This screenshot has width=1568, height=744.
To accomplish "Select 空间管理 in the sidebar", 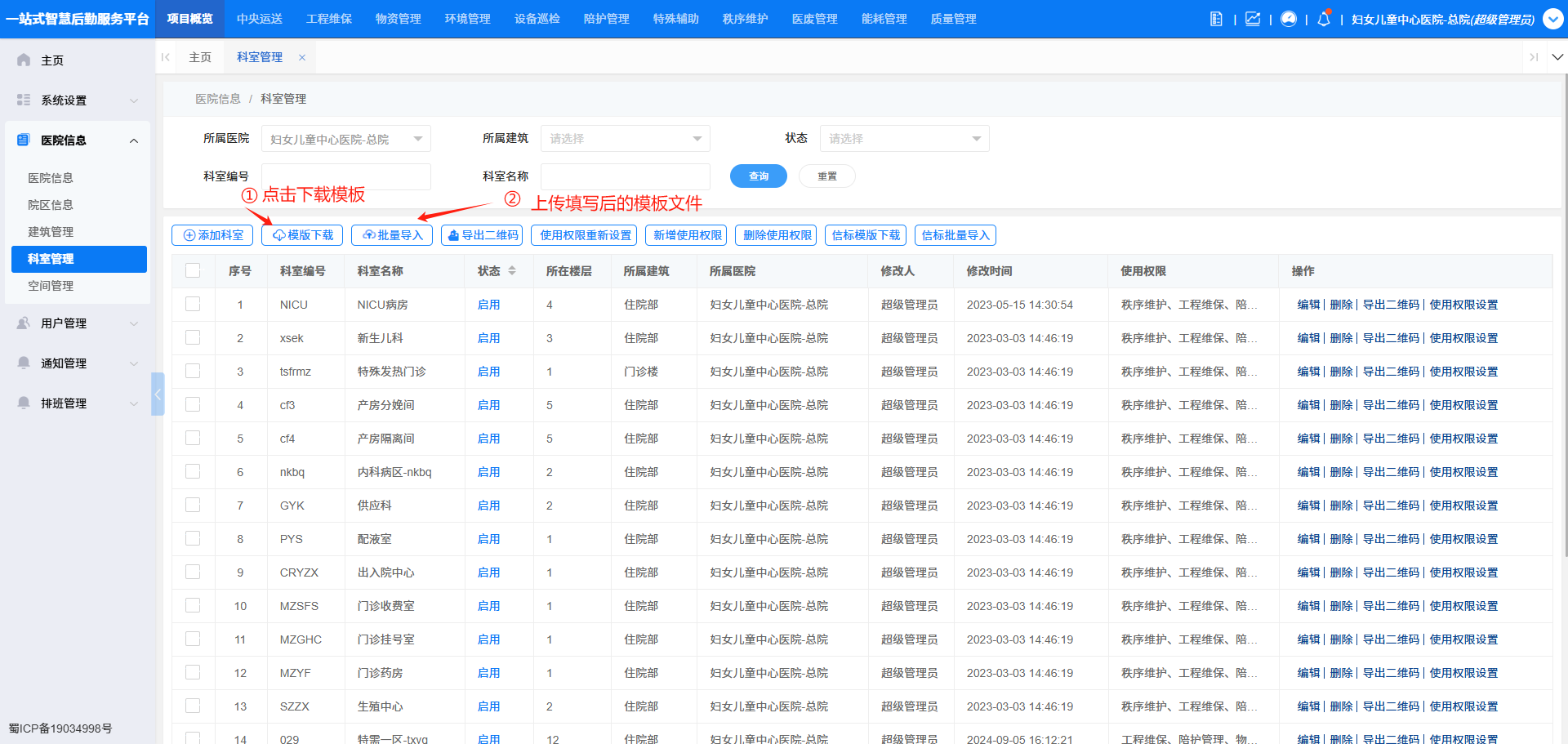I will (79, 286).
